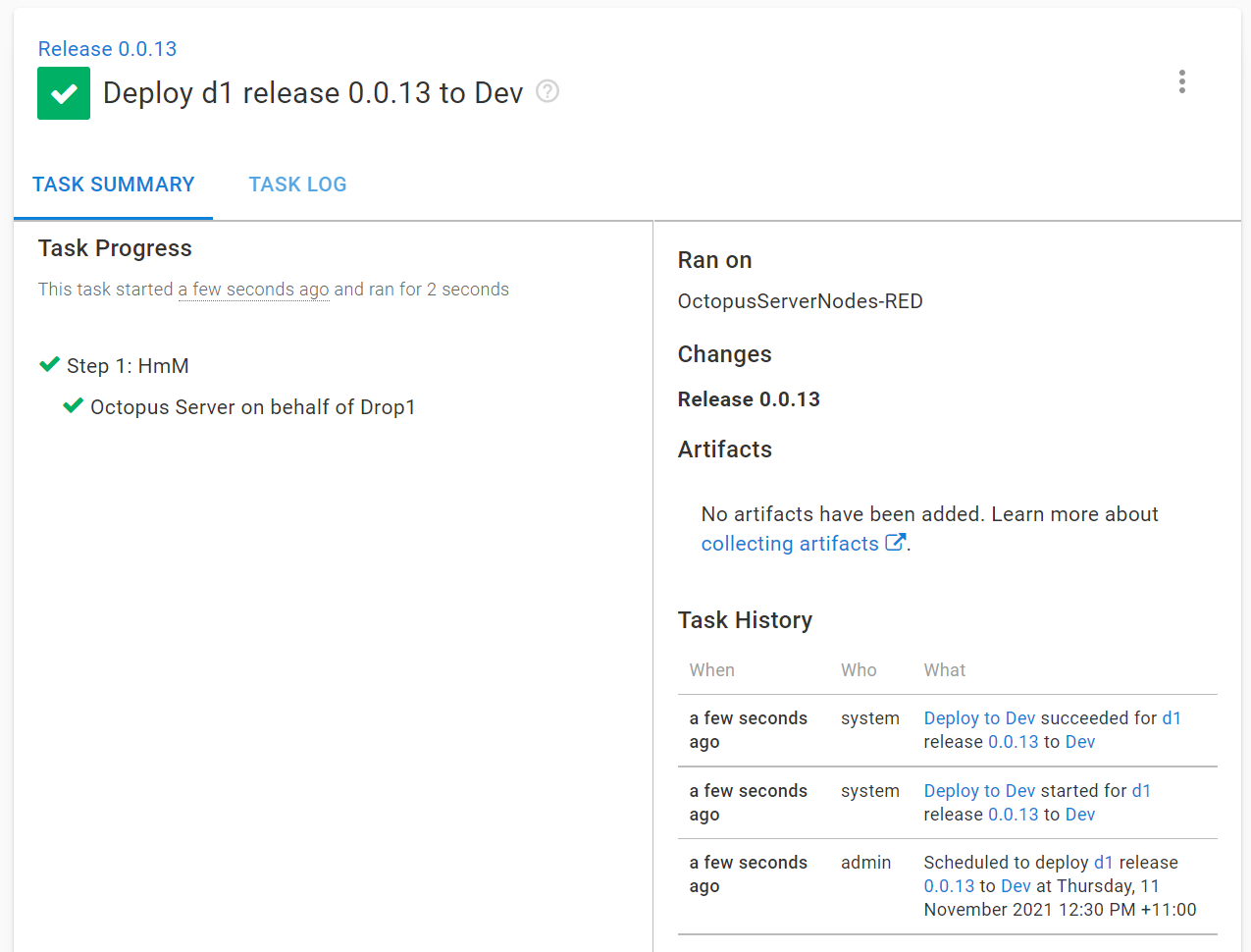Click the Task History heading
Image resolution: width=1251 pixels, height=952 pixels.
coord(746,620)
